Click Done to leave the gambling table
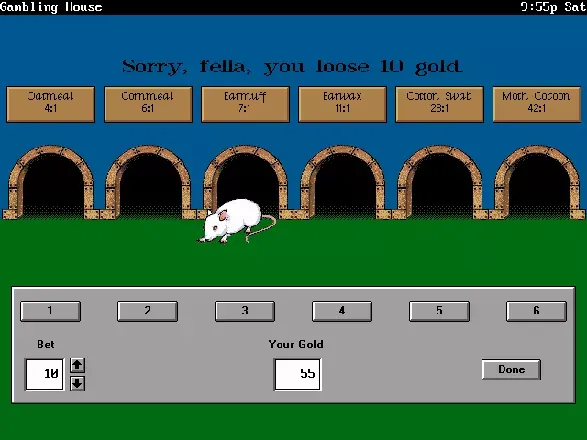Screen dimensions: 587x440 point(511,370)
